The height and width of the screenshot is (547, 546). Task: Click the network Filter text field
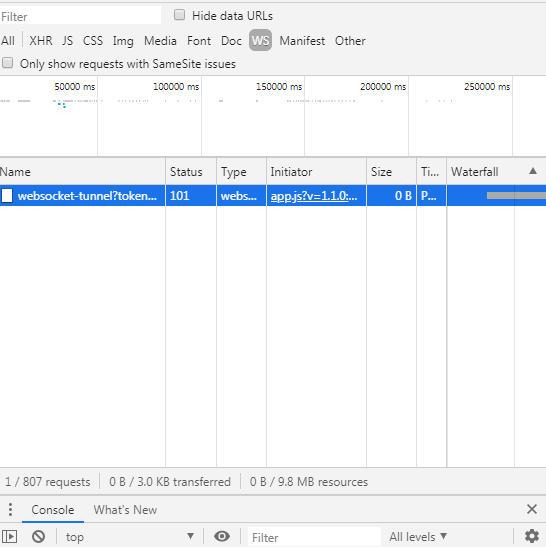[80, 16]
